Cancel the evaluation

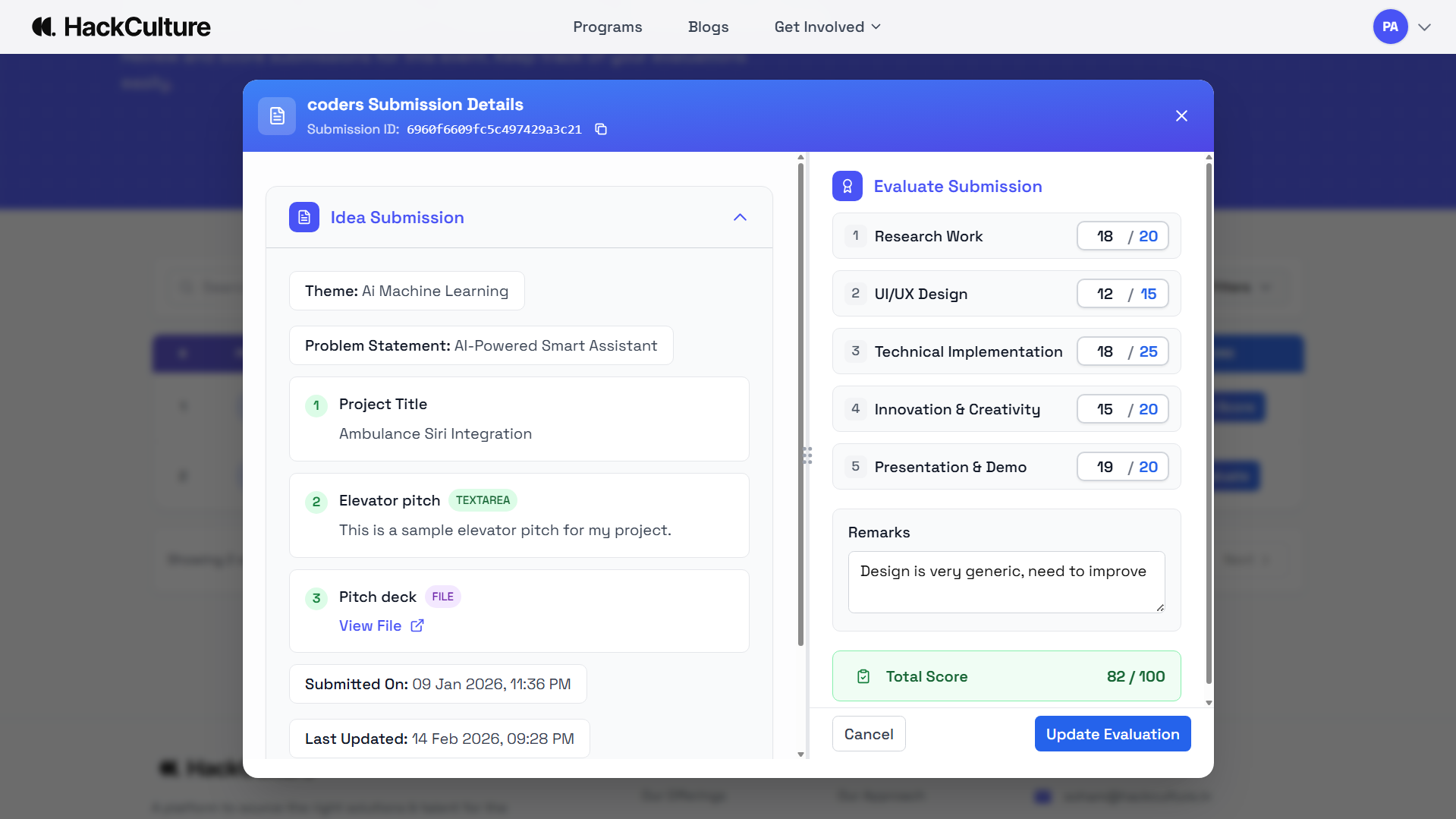click(869, 734)
